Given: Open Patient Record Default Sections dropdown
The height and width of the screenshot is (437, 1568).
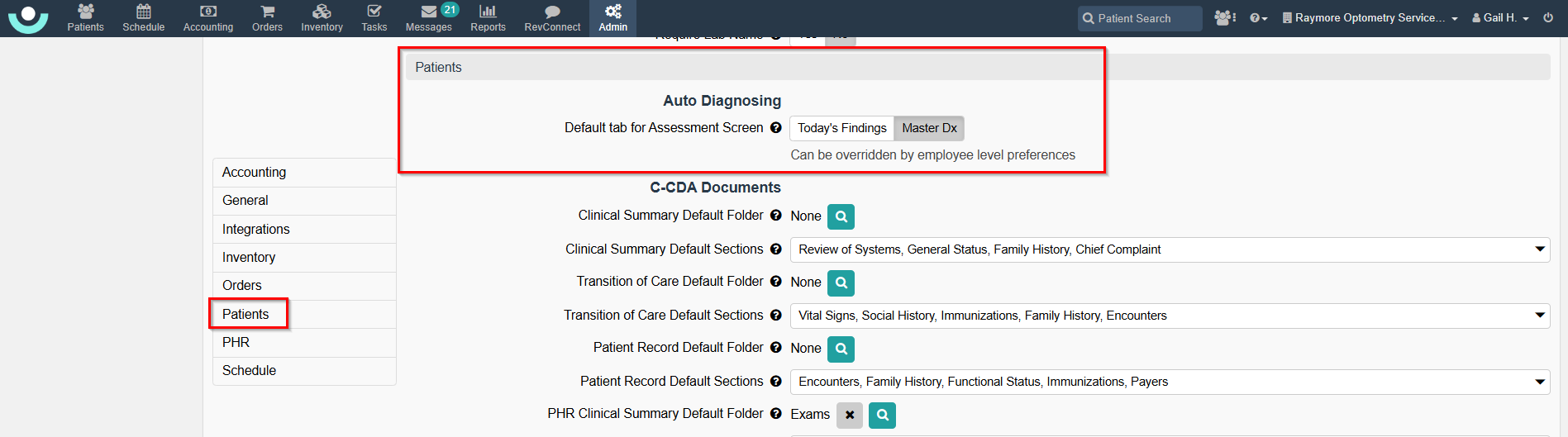Looking at the screenshot, I should pos(1169,382).
